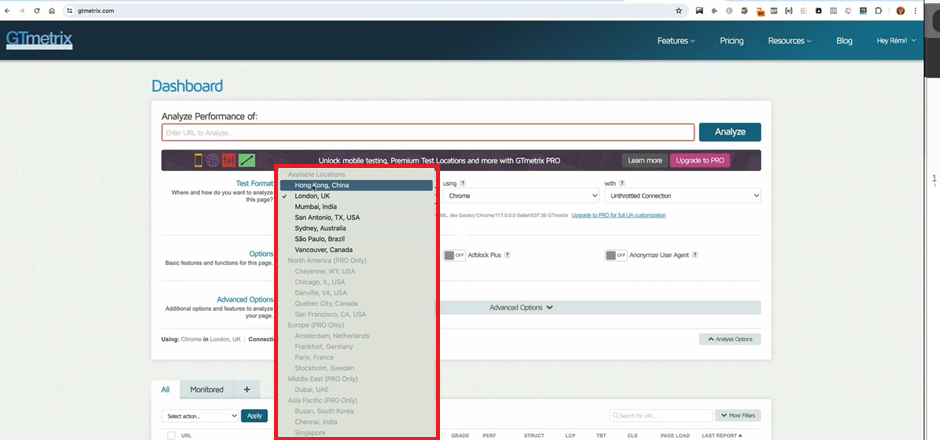The height and width of the screenshot is (440, 940).
Task: Select Hong Kong, China location
Action: [x=356, y=185]
